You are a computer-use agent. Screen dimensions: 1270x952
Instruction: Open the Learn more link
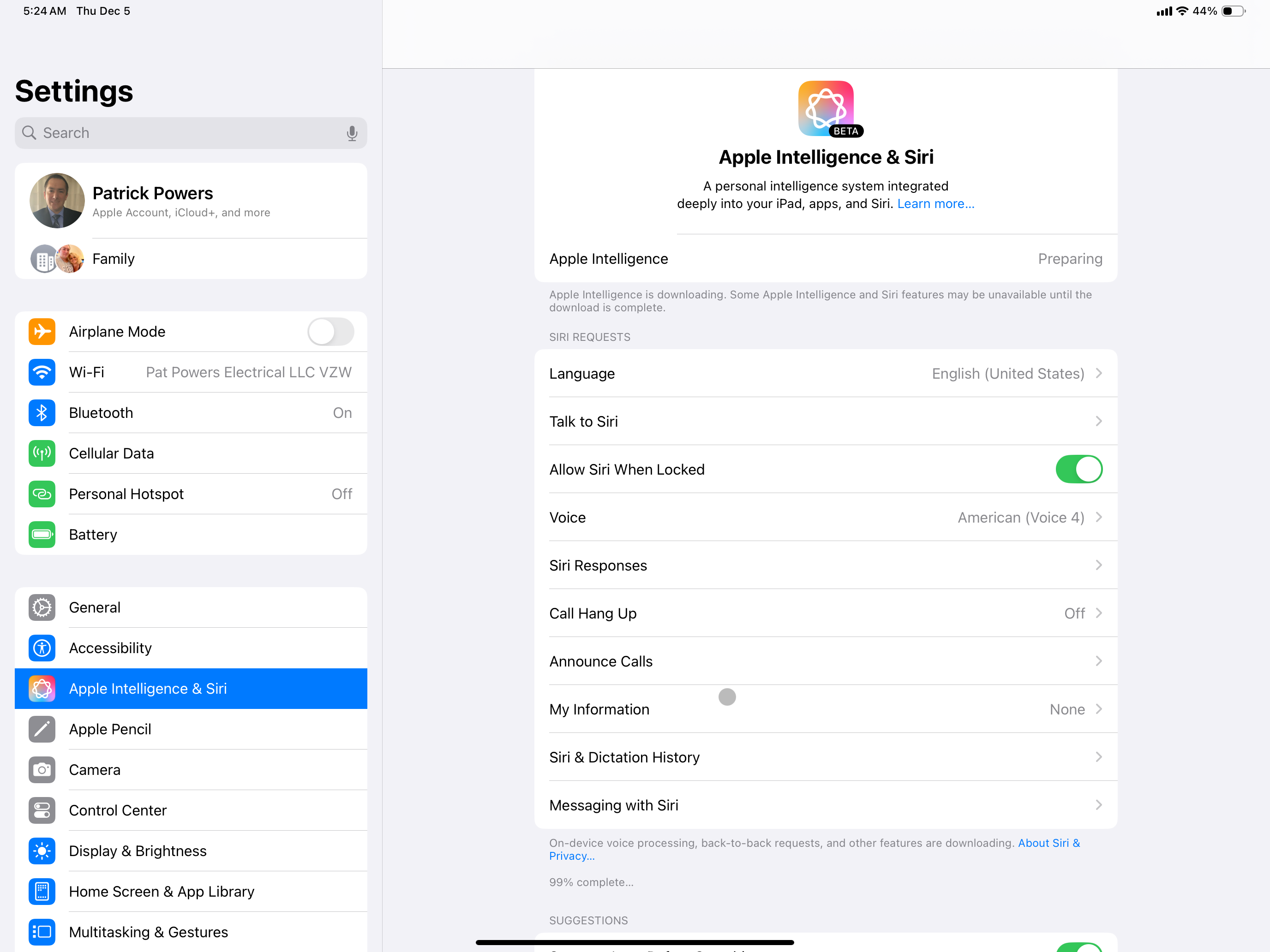pyautogui.click(x=935, y=204)
